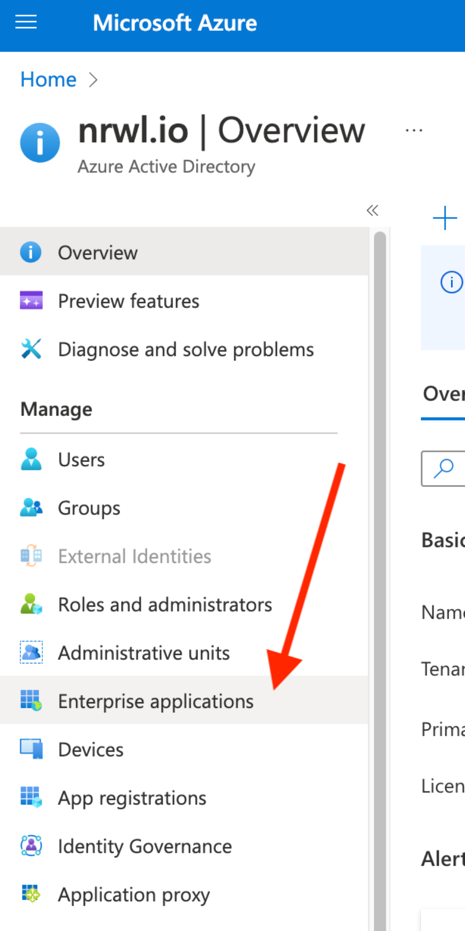Collapse the sidebar with double chevron
This screenshot has width=465, height=931.
(x=372, y=210)
